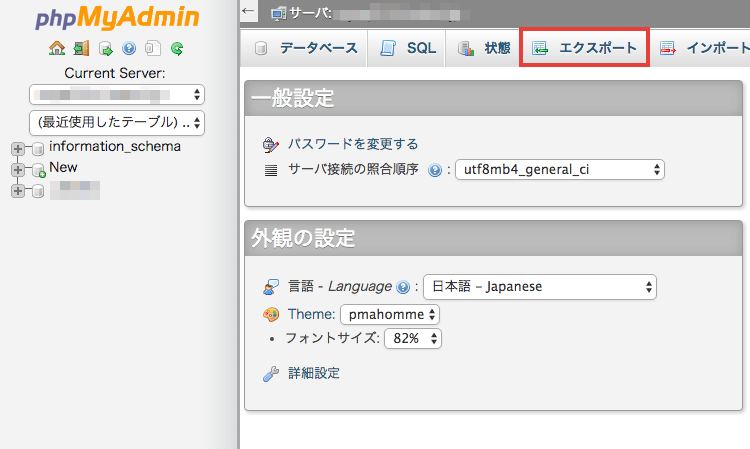Open the 82% font size dropdown
The width and height of the screenshot is (750, 449).
[x=413, y=339]
